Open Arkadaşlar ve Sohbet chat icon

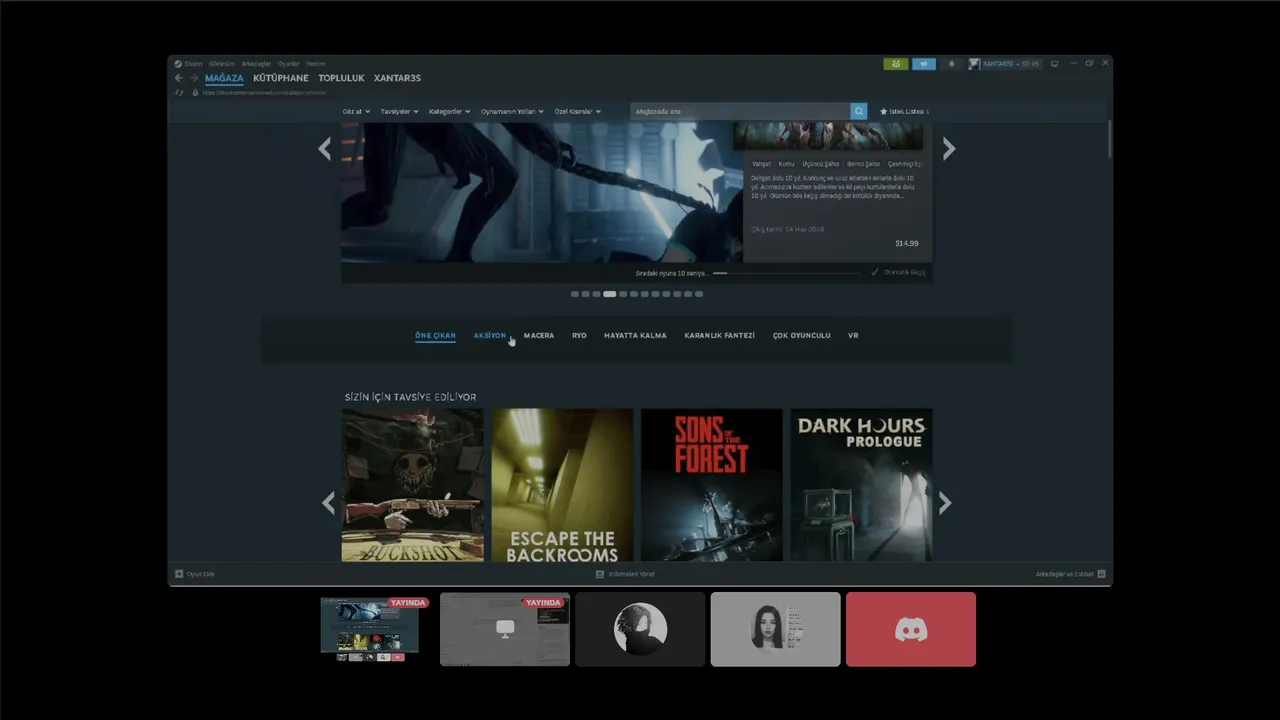tap(1101, 574)
